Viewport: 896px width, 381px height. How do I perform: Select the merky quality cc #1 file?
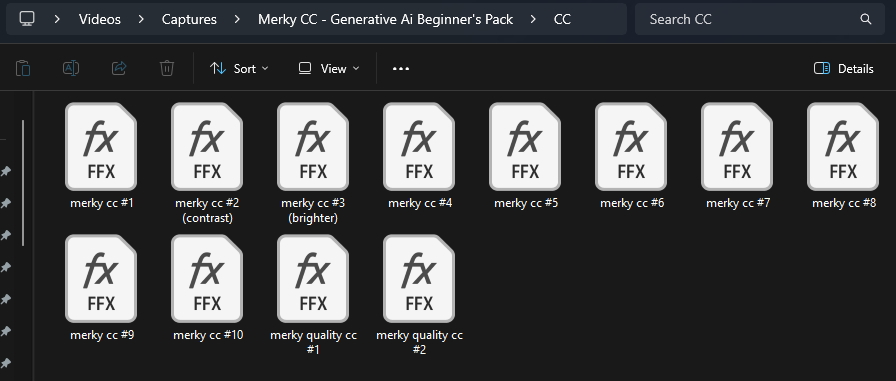pyautogui.click(x=313, y=295)
